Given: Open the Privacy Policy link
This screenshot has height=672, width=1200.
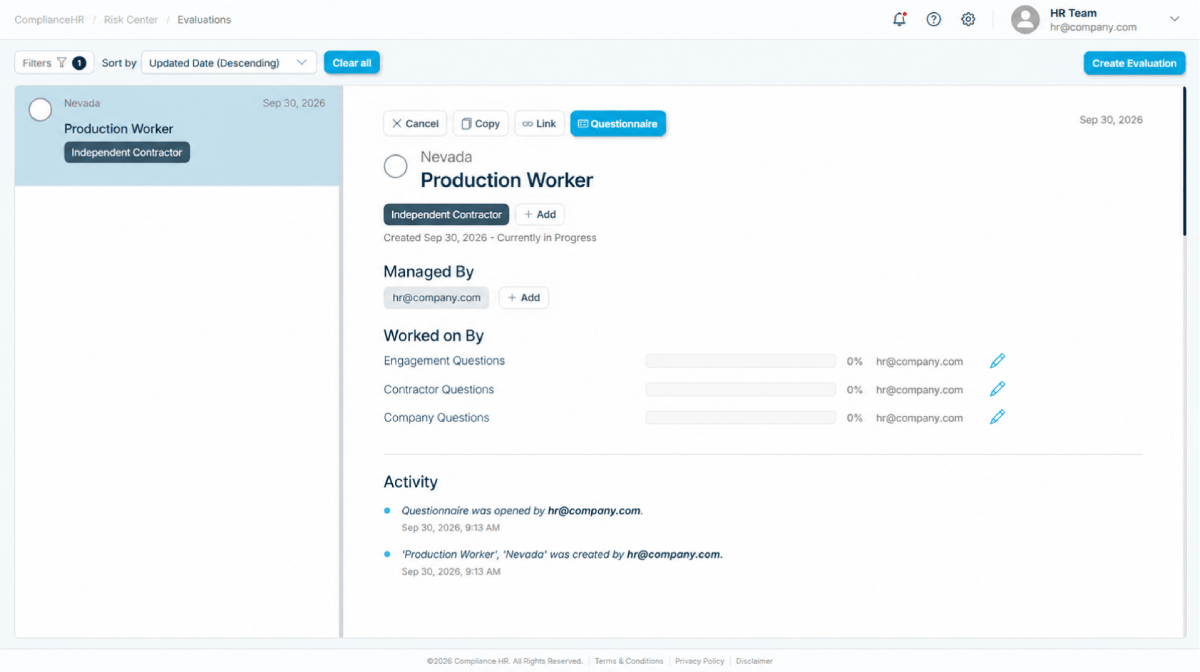Looking at the screenshot, I should click(x=700, y=661).
